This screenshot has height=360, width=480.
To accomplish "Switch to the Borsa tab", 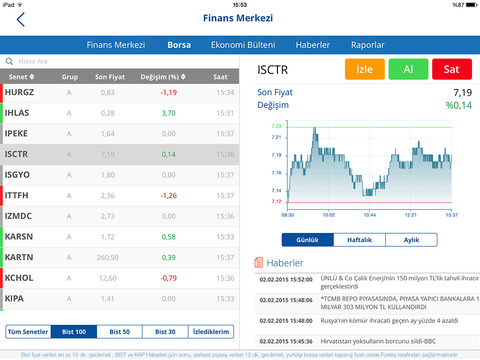I will [x=179, y=45].
